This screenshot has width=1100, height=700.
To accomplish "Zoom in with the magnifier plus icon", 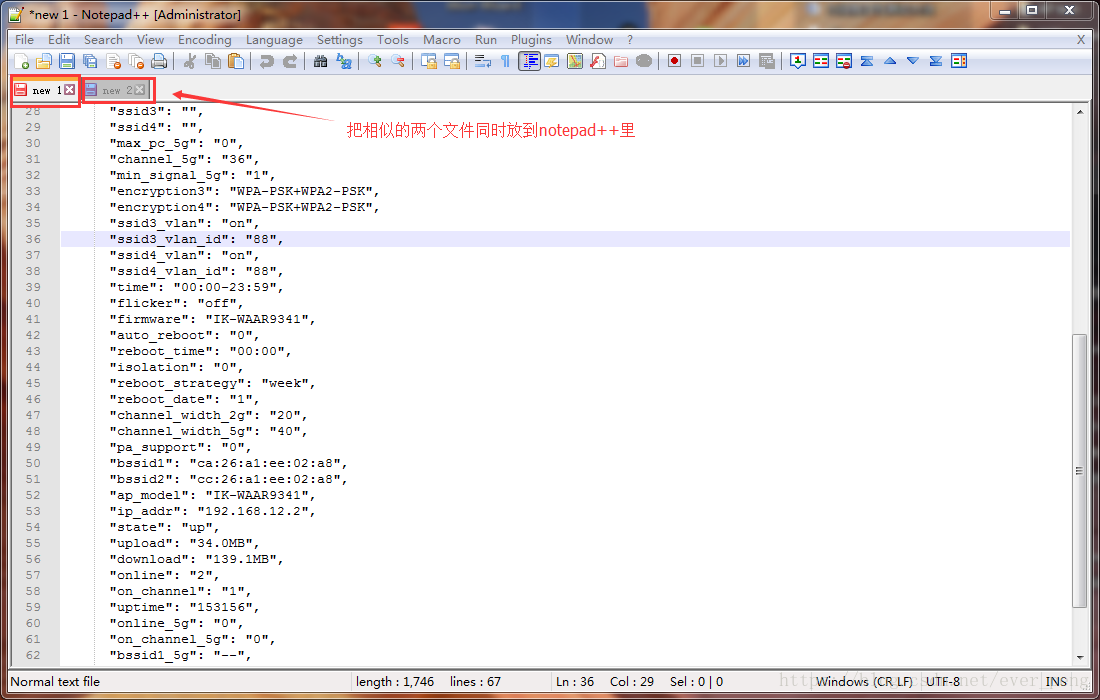I will click(x=375, y=61).
